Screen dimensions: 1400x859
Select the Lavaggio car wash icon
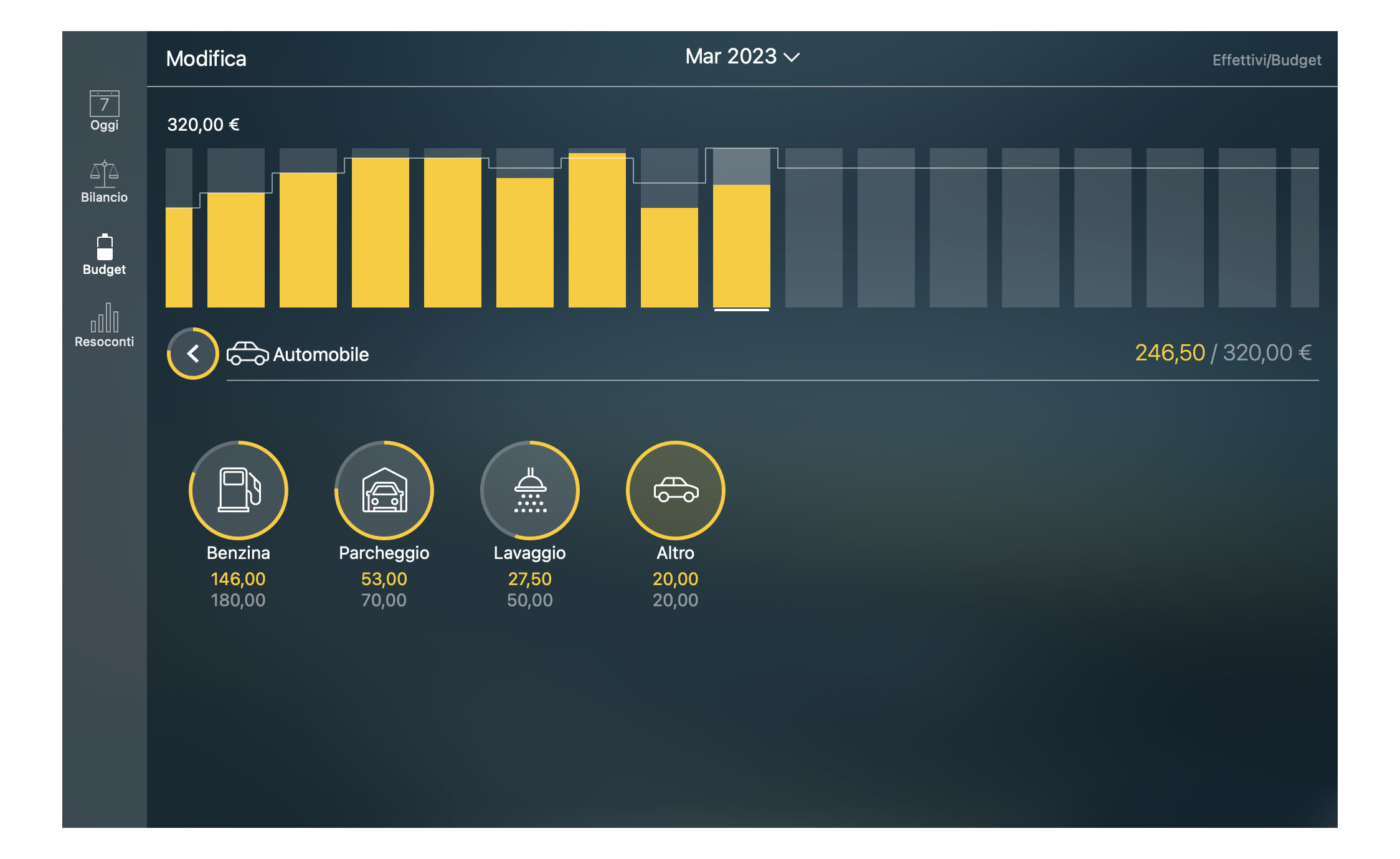(529, 490)
